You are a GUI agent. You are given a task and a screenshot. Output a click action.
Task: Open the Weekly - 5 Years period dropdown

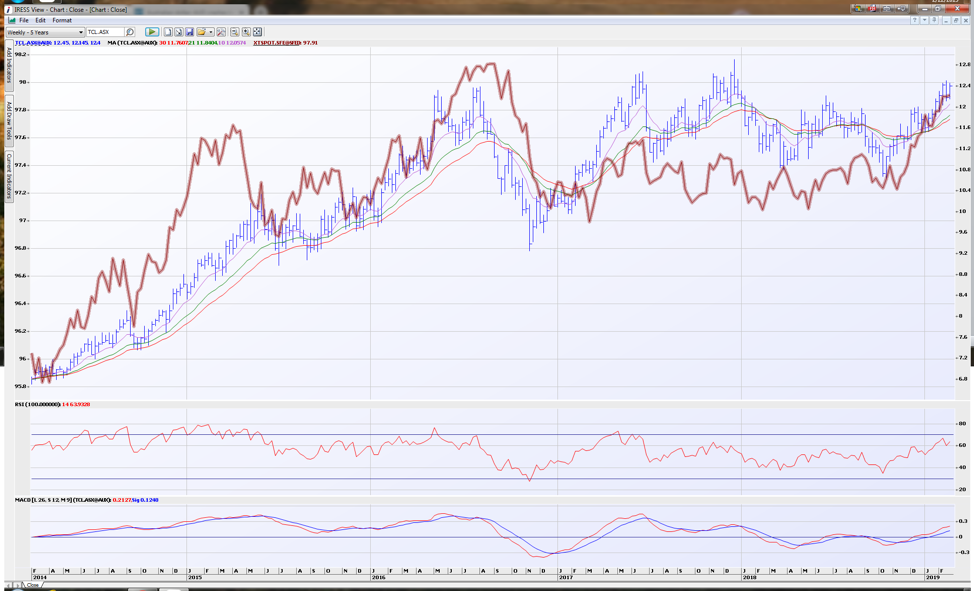coord(45,32)
